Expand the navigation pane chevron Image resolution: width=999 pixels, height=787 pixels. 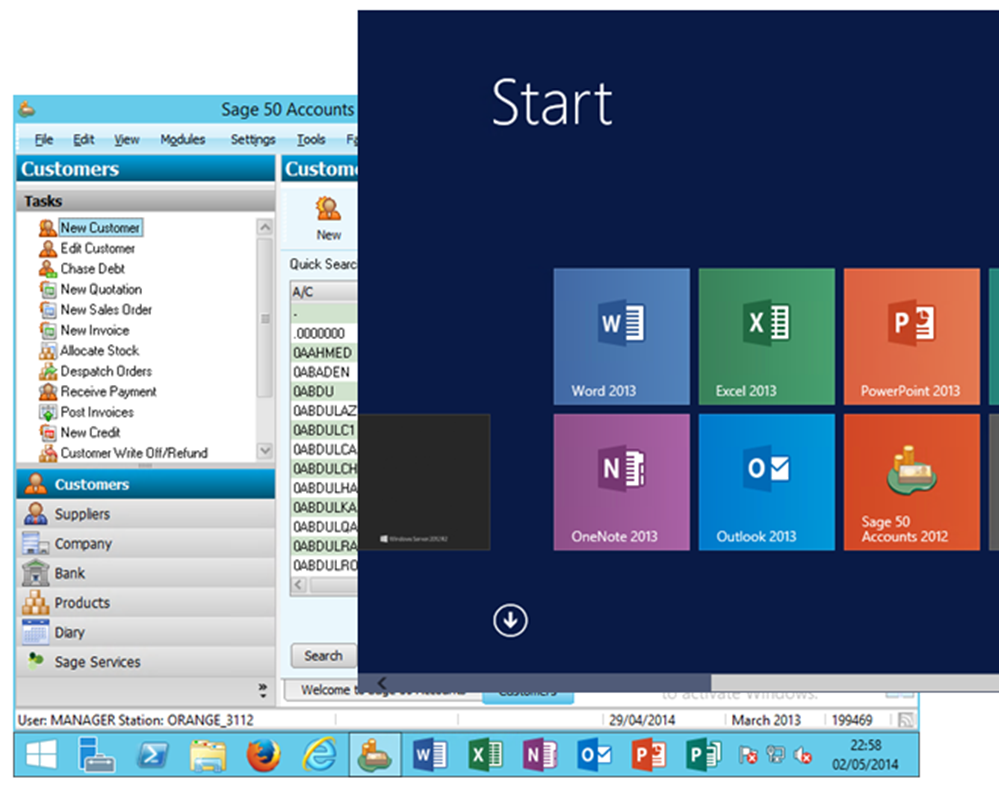(x=263, y=689)
